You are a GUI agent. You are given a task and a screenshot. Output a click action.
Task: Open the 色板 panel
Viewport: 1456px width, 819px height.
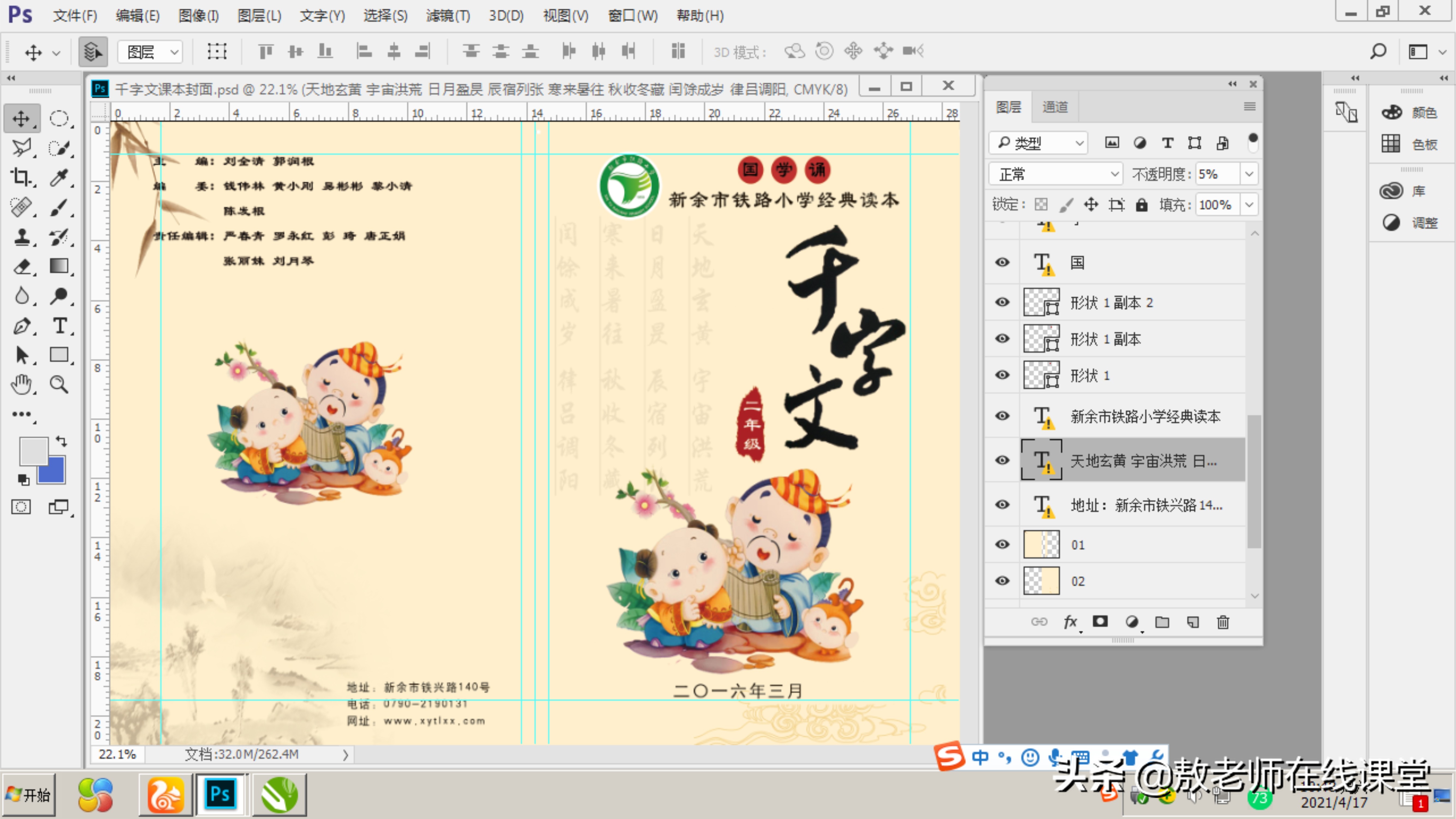click(1410, 144)
